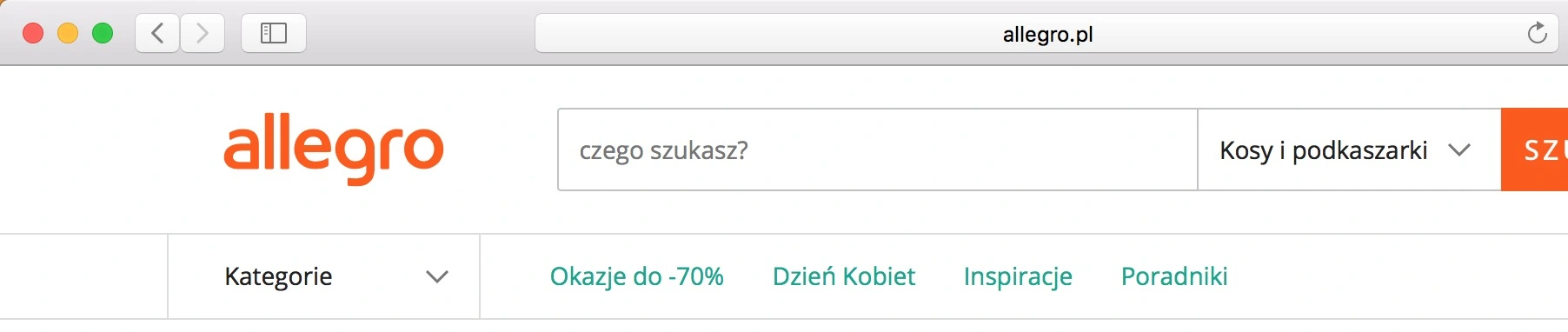Minimize the window using yellow button
The height and width of the screenshot is (332, 1568).
(68, 34)
